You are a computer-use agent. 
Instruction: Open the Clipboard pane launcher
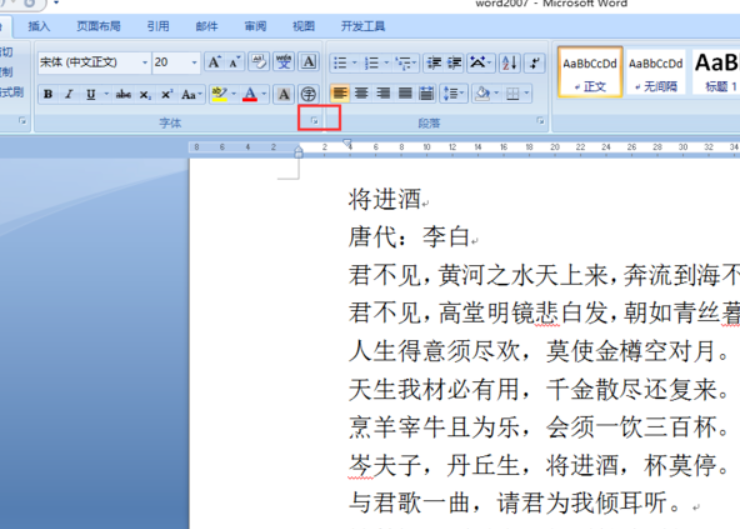click(22, 121)
